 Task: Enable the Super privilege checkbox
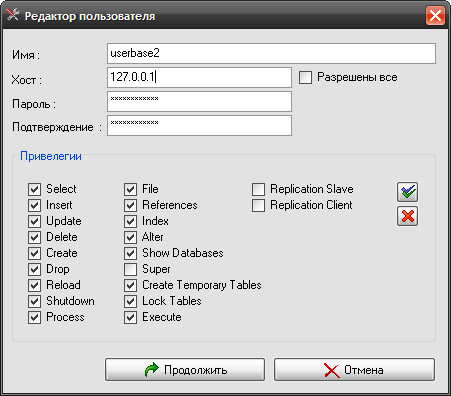click(x=130, y=269)
